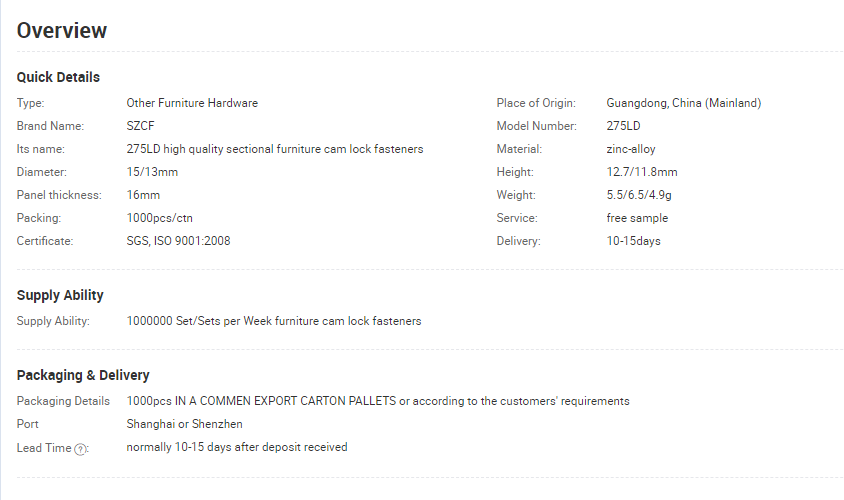
Task: Click the Overview heading
Action: [62, 30]
